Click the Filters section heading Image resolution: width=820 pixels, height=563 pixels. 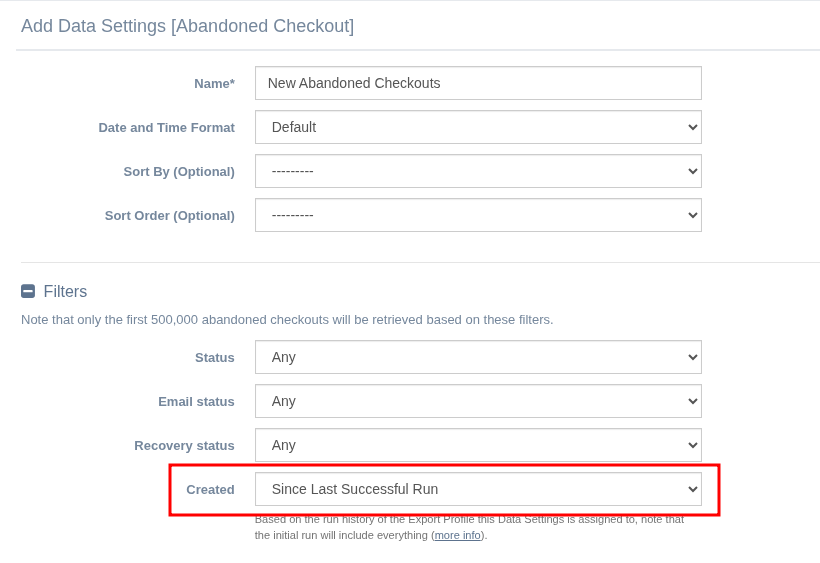(65, 291)
